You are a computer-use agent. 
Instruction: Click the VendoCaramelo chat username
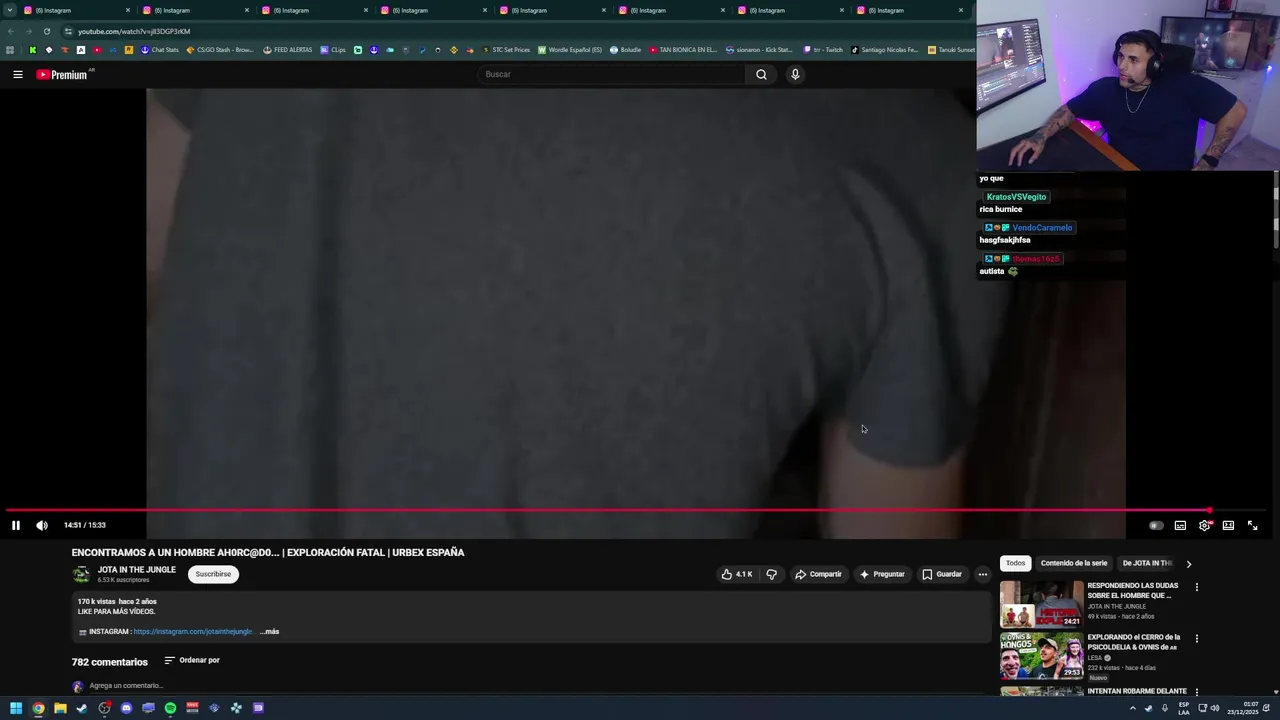[1042, 228]
